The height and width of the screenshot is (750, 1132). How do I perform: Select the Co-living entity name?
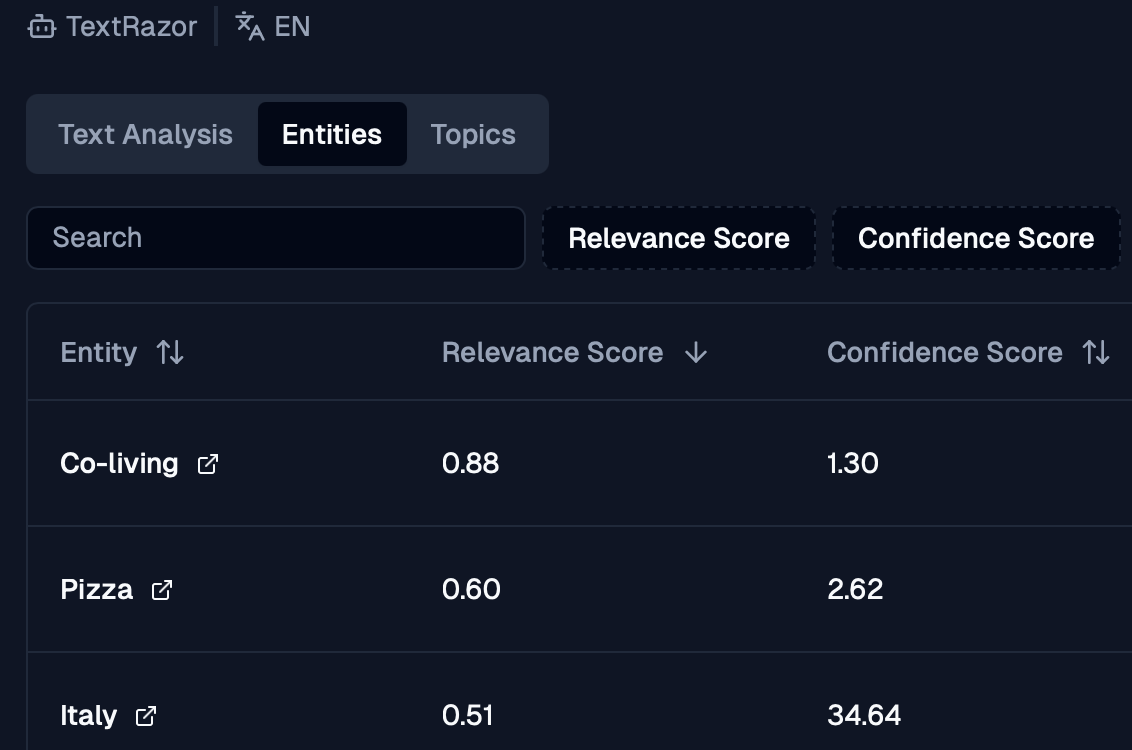pyautogui.click(x=119, y=464)
